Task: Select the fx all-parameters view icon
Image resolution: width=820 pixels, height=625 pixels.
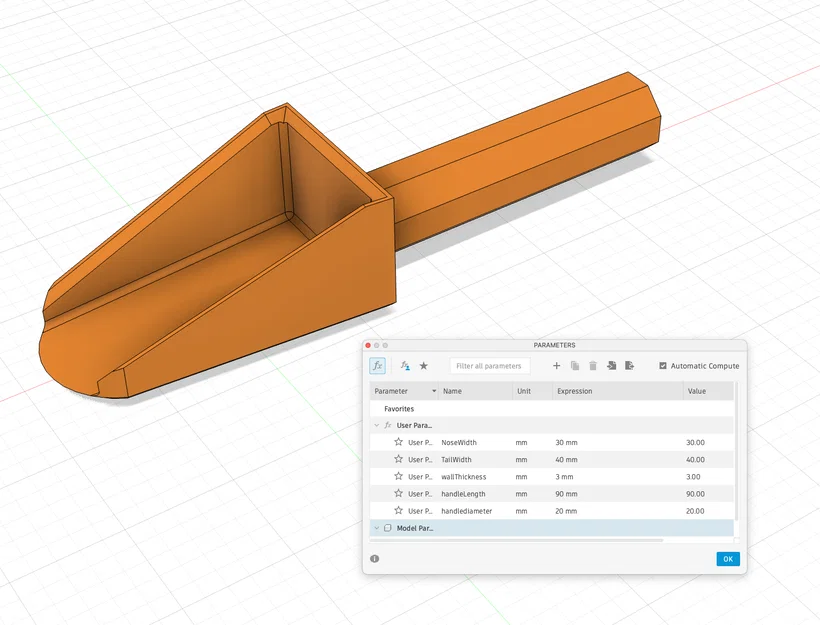Action: tap(377, 366)
